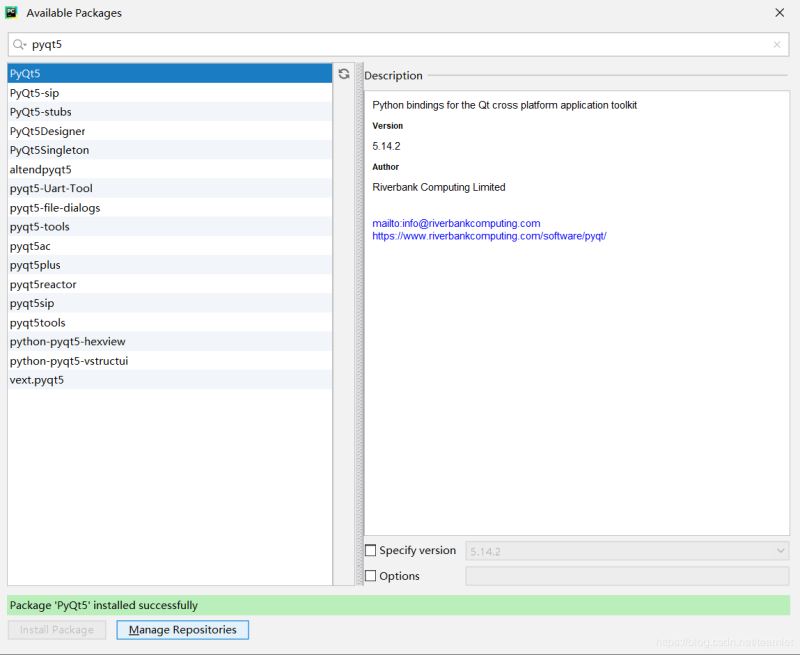Click the Install Package button
Screen dimensions: 800x655
click(x=57, y=630)
